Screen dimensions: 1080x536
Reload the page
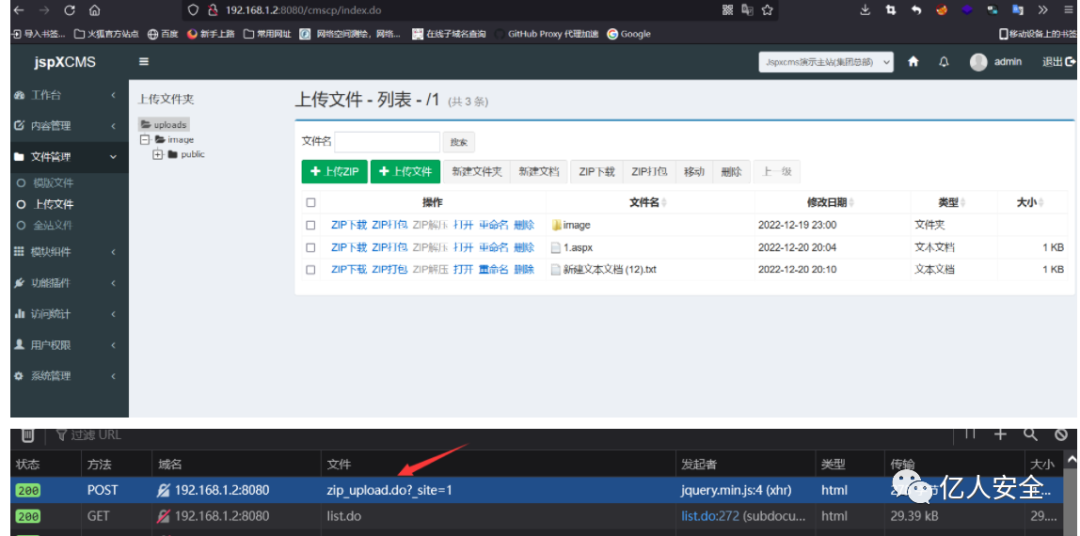[x=69, y=10]
